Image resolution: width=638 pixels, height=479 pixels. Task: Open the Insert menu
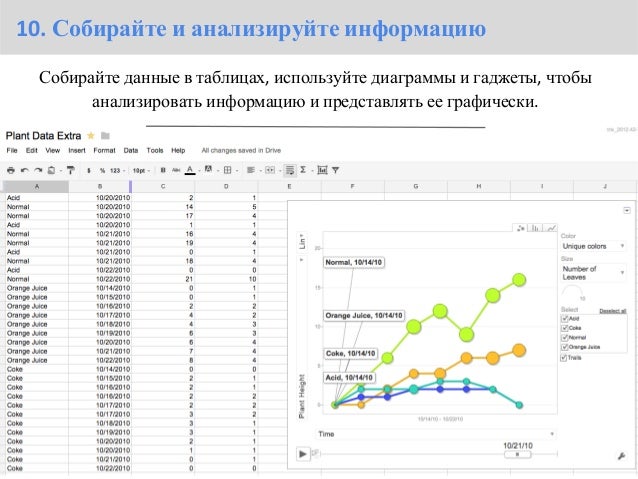[x=77, y=150]
